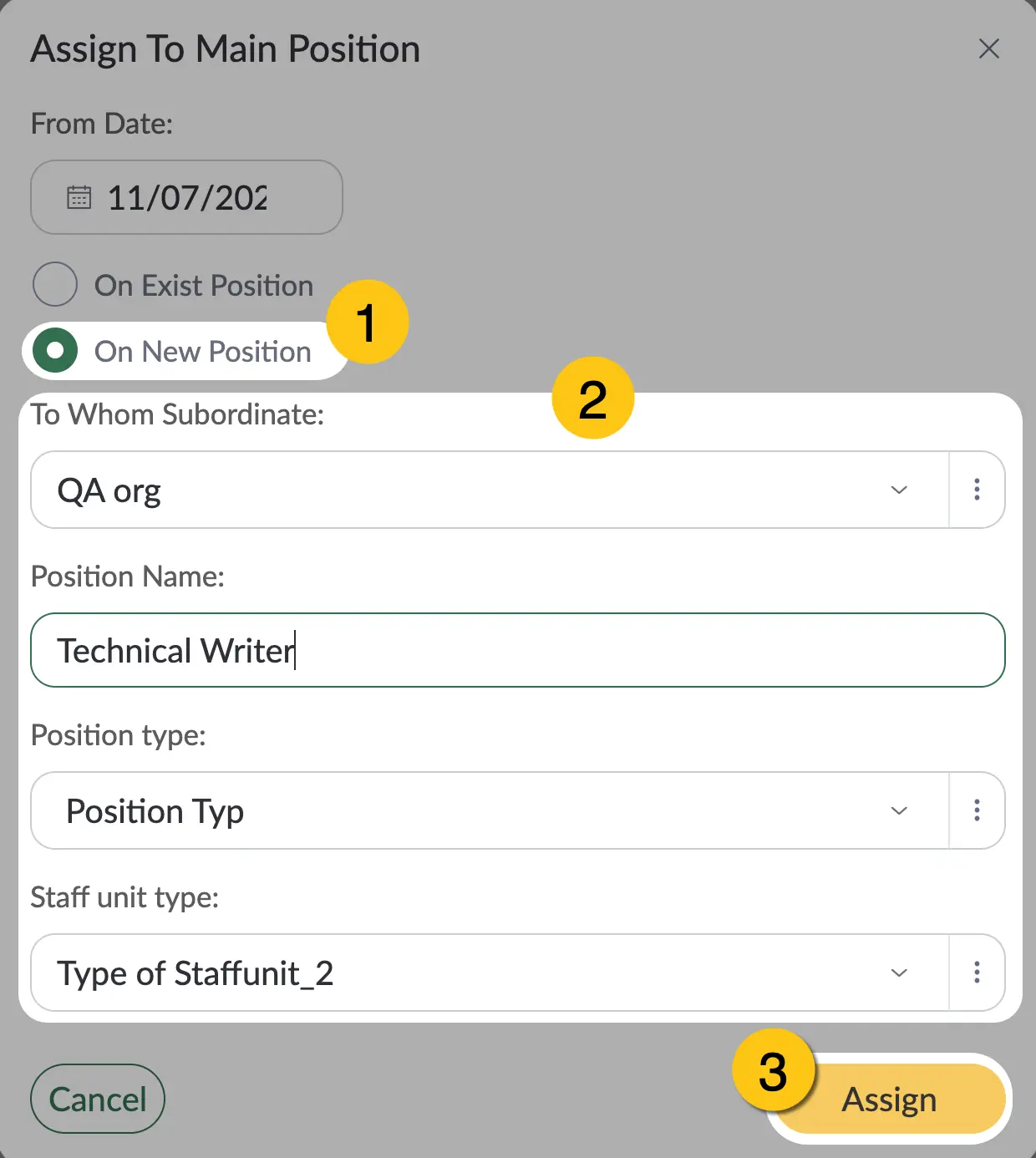Screen dimensions: 1036x1158
Task: Open the three-dot menu beside Position Typ
Action: pyautogui.click(x=977, y=810)
